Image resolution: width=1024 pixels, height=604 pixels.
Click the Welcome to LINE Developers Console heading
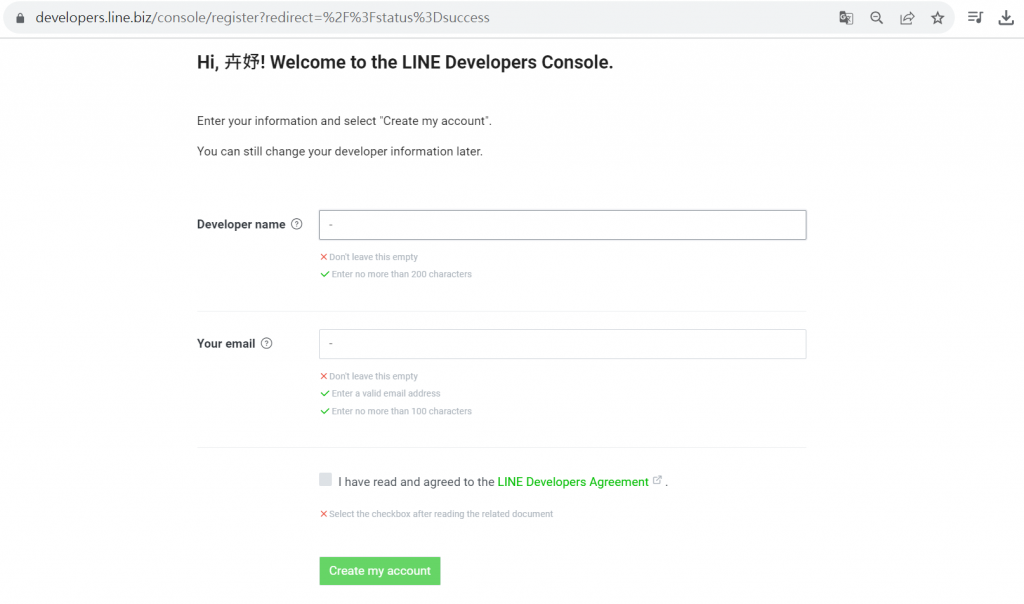coord(405,62)
